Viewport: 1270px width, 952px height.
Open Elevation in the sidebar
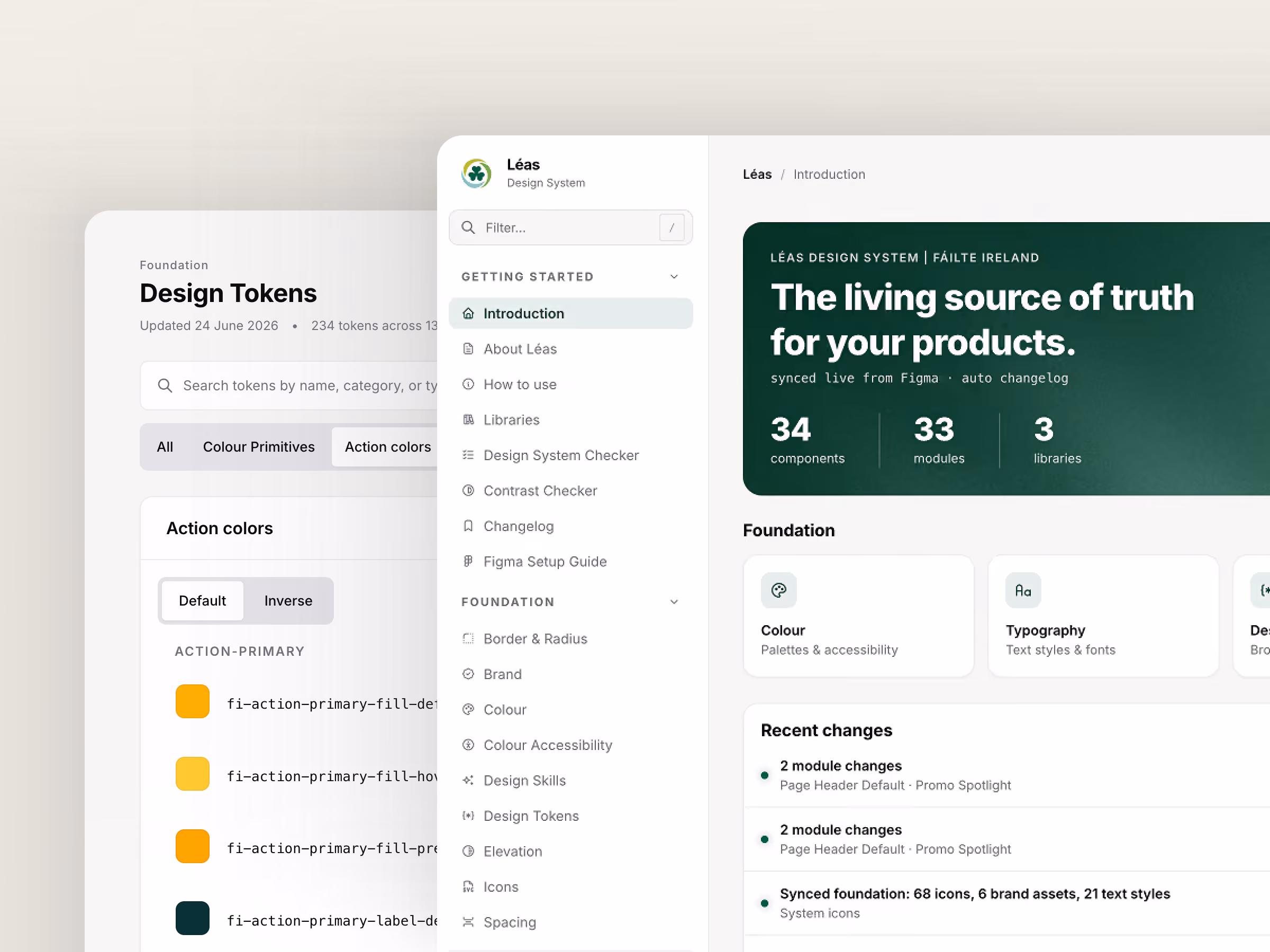tap(570, 852)
